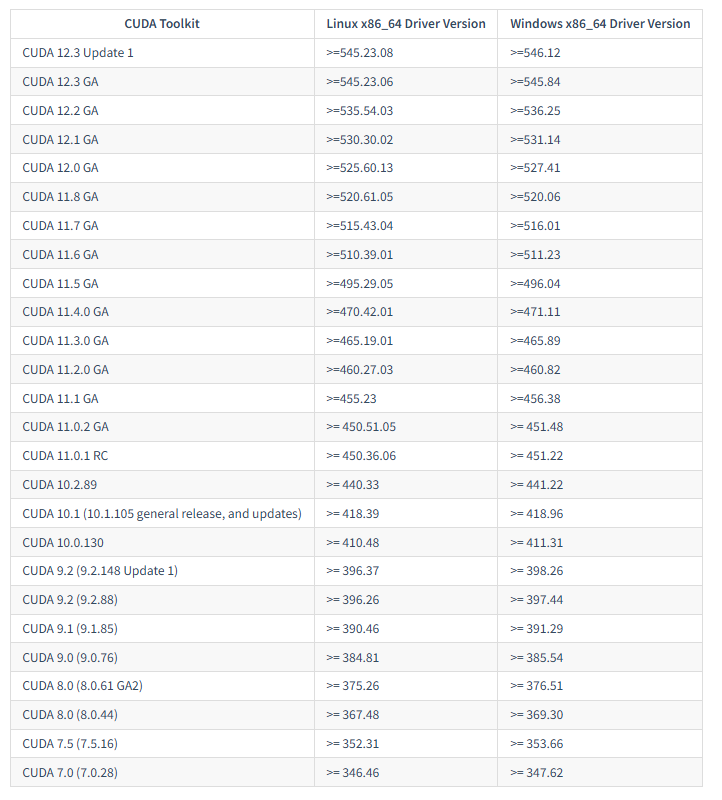This screenshot has height=800, width=722.
Task: Select the CUDA 11.0.1 RC row label
Action: (x=65, y=456)
